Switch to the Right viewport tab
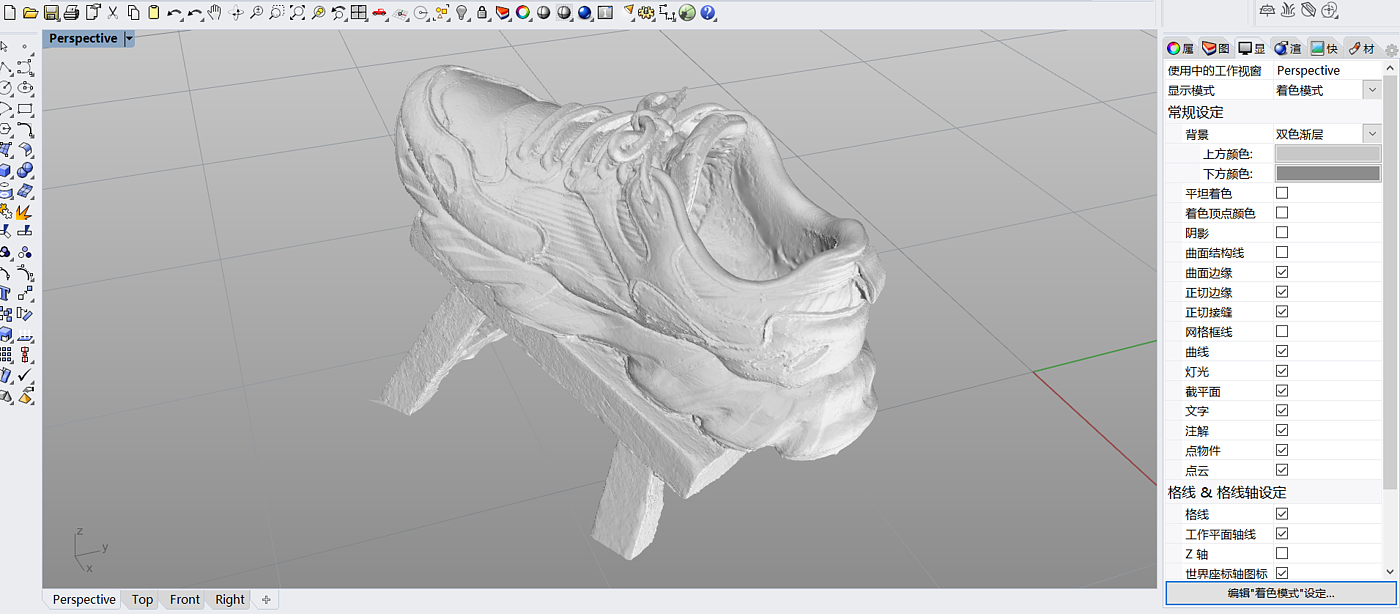This screenshot has height=614, width=1400. point(230,600)
